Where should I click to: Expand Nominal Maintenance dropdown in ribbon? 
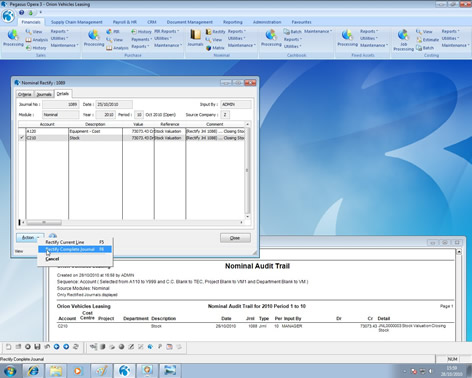point(241,45)
